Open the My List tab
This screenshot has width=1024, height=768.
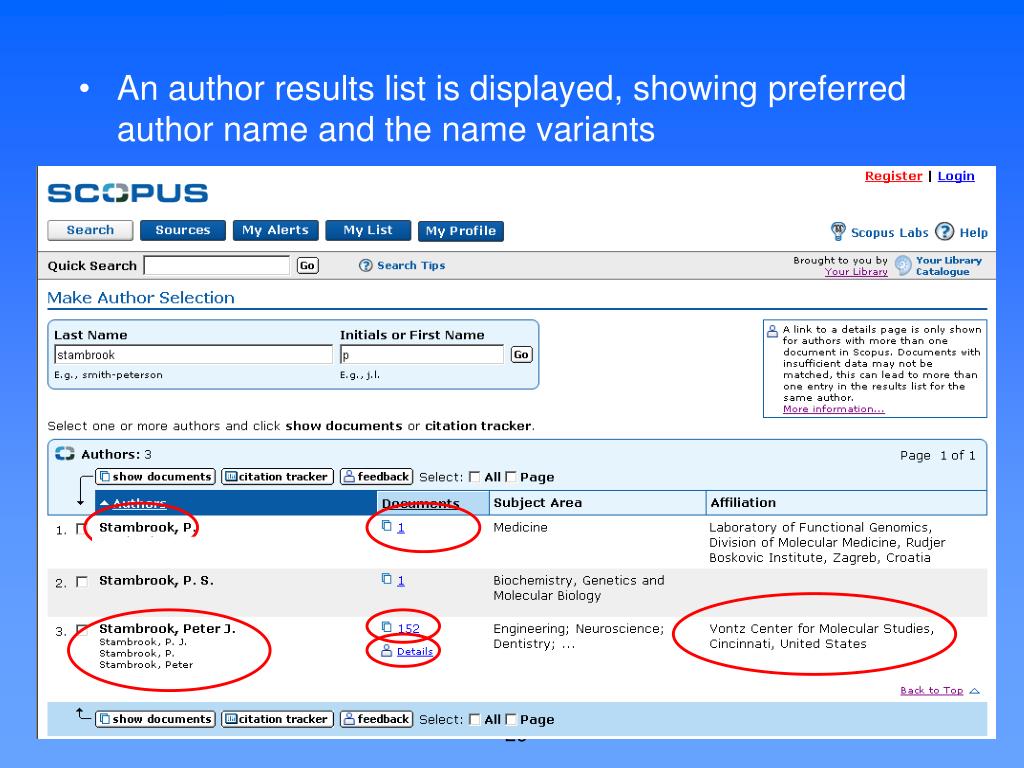click(x=368, y=231)
